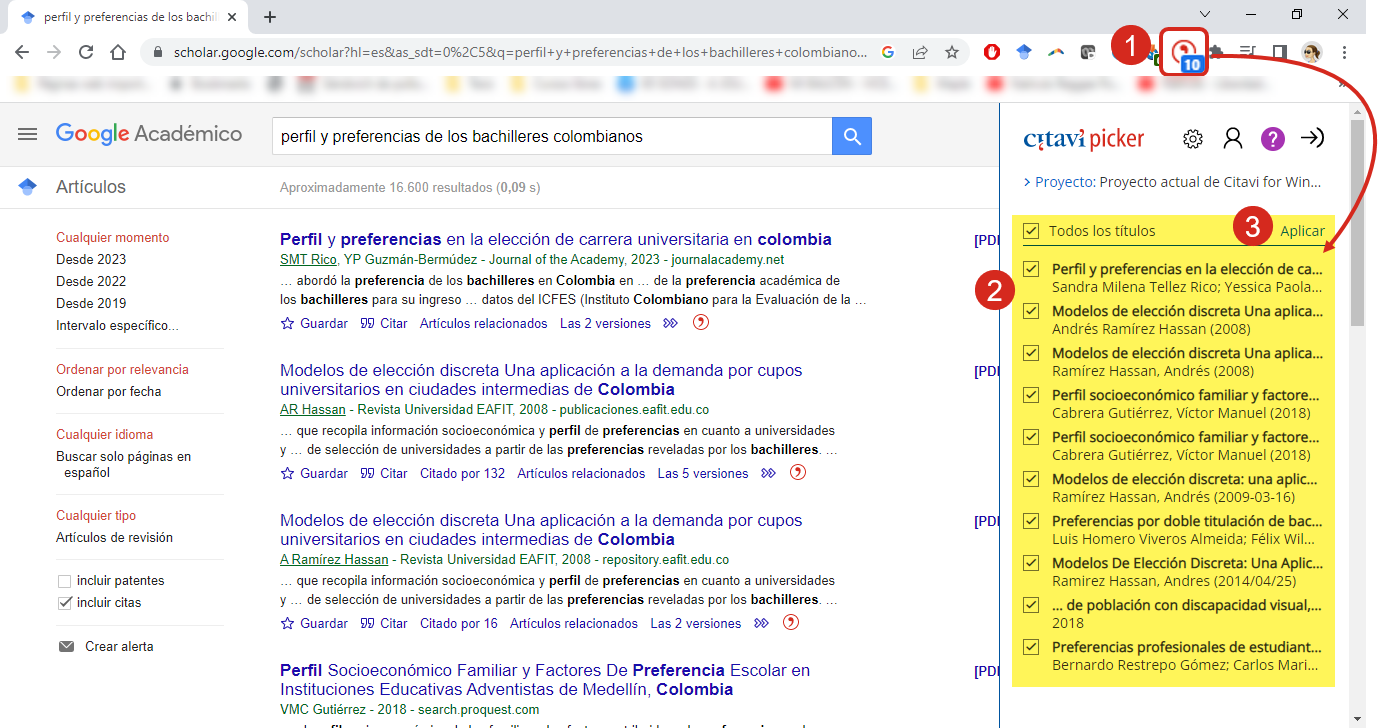Image resolution: width=1379 pixels, height=728 pixels.
Task: Open the Chrome profile avatar
Action: pyautogui.click(x=1311, y=52)
